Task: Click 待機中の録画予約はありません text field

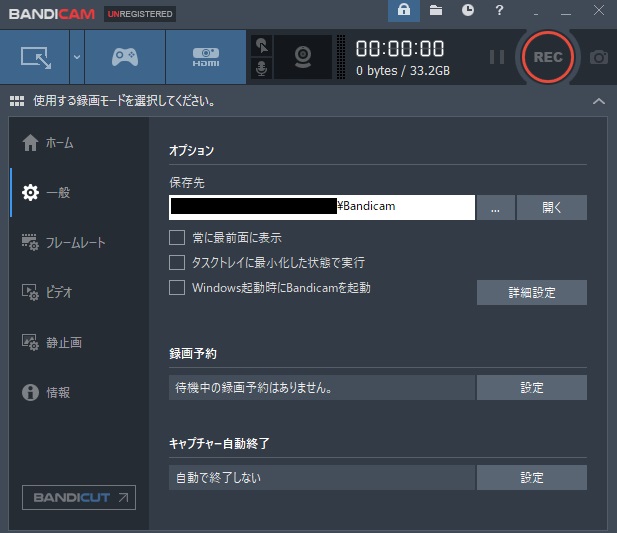Action: [322, 387]
